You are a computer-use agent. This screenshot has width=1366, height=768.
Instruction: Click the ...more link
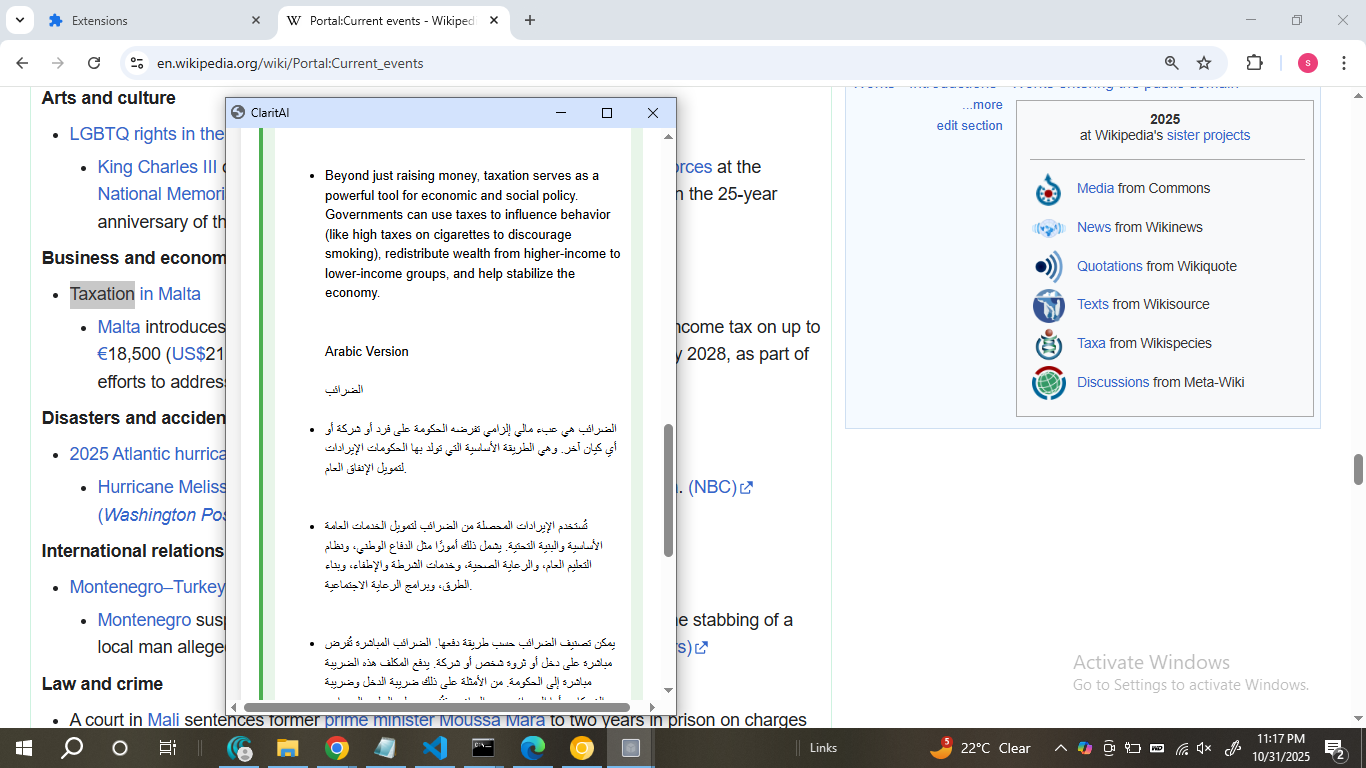[982, 105]
